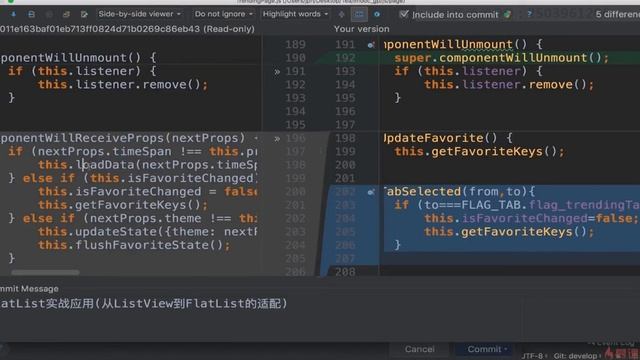Click the super.componentWillUnmount(); line in Your version
This screenshot has width=640, height=360.
tap(501, 58)
